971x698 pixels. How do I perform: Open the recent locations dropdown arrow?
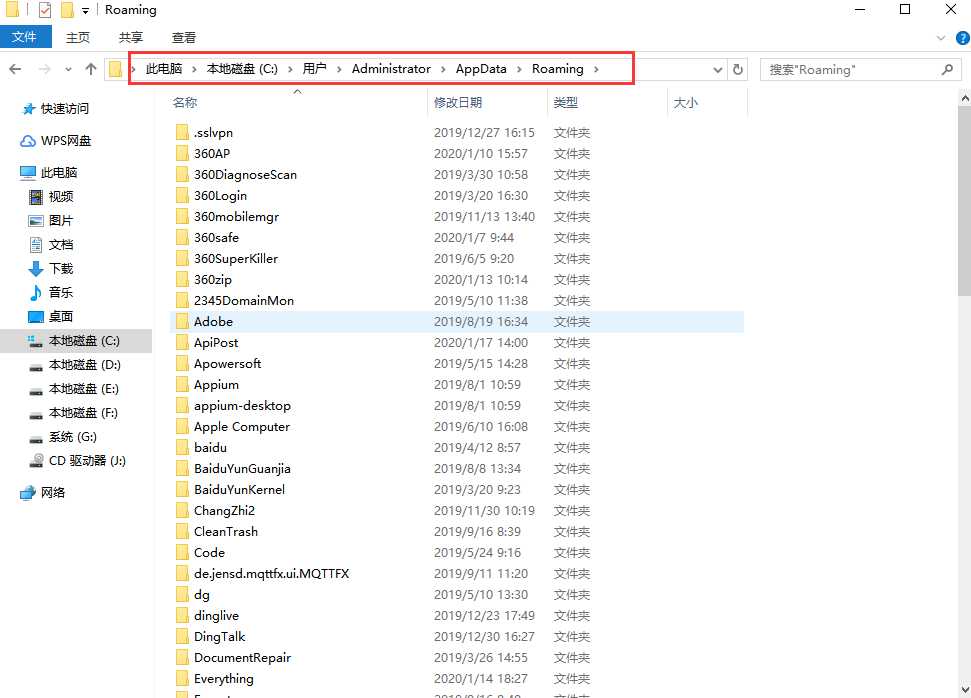click(68, 69)
